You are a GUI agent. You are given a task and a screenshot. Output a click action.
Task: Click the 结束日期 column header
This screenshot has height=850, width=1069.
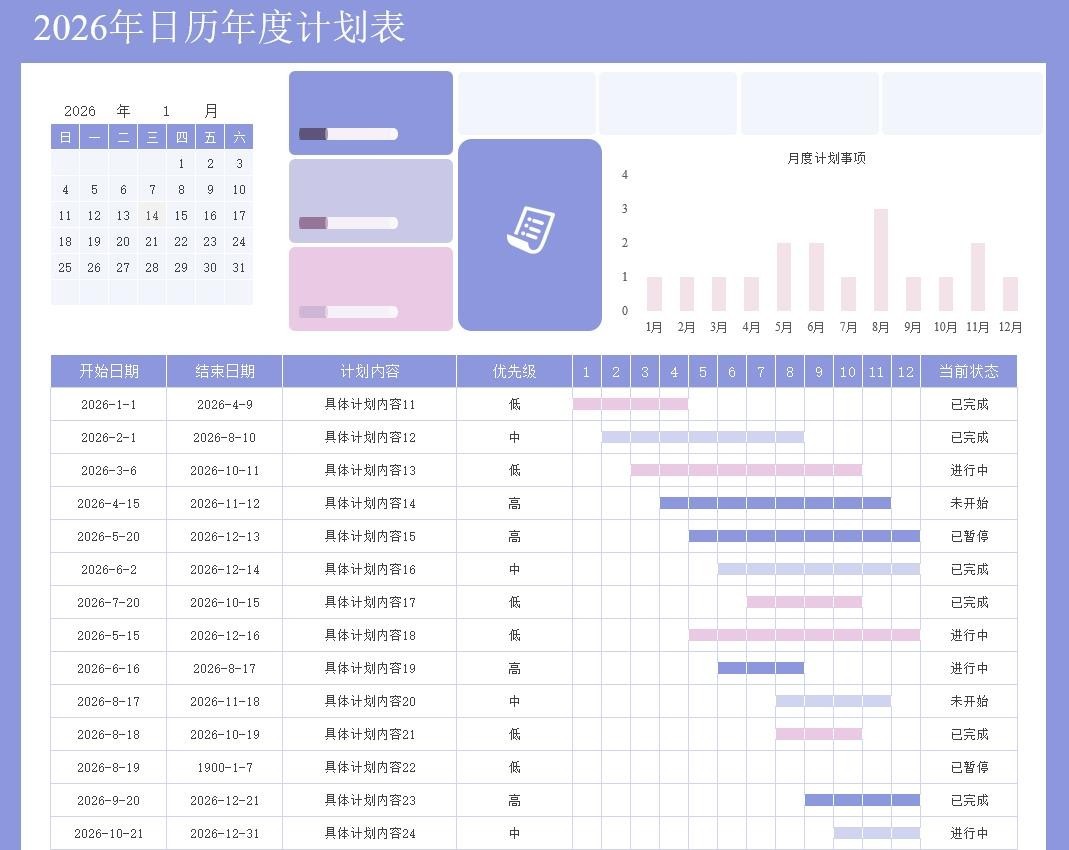click(224, 371)
